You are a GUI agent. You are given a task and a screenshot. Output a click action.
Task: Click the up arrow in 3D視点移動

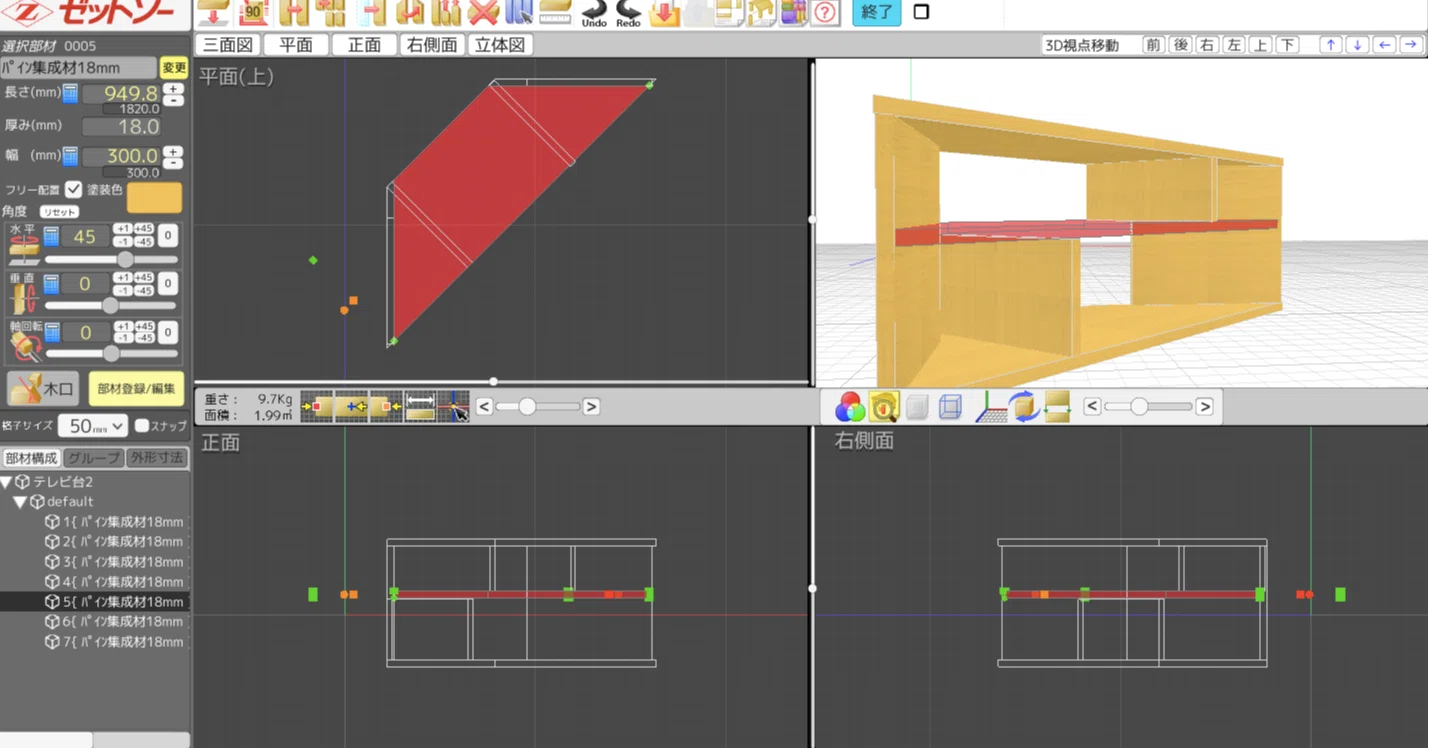pos(1330,45)
